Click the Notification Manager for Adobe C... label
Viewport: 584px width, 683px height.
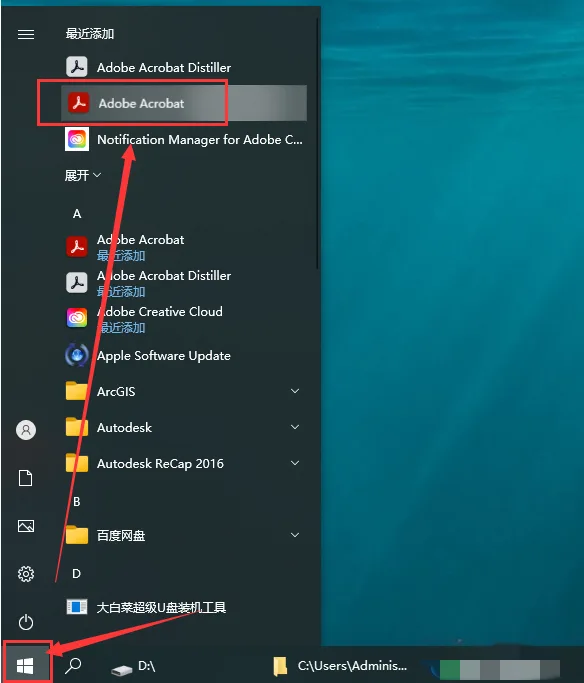(200, 140)
